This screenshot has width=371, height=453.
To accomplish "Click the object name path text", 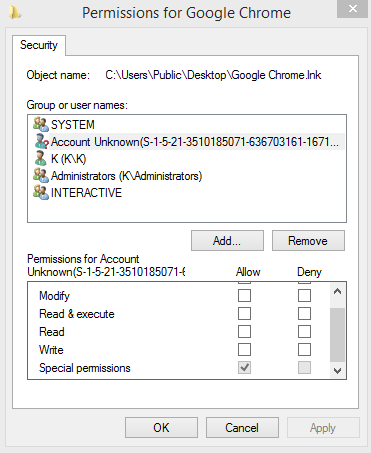I will [x=213, y=75].
